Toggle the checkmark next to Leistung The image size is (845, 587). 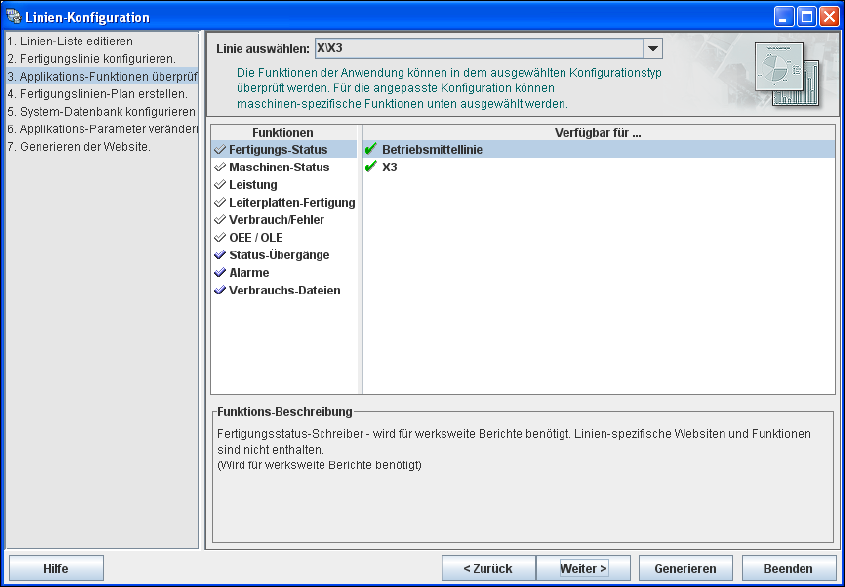pyautogui.click(x=220, y=185)
